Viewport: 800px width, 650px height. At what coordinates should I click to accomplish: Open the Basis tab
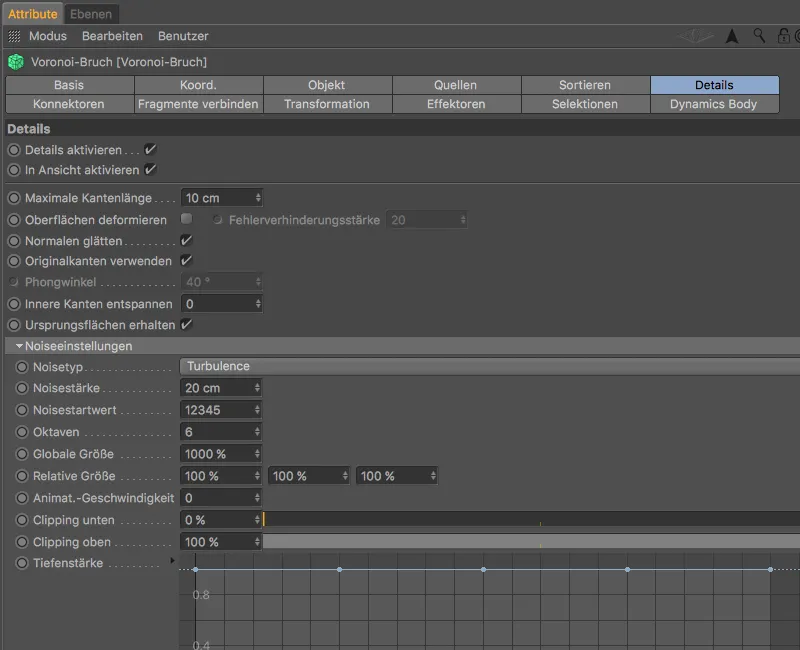click(69, 85)
